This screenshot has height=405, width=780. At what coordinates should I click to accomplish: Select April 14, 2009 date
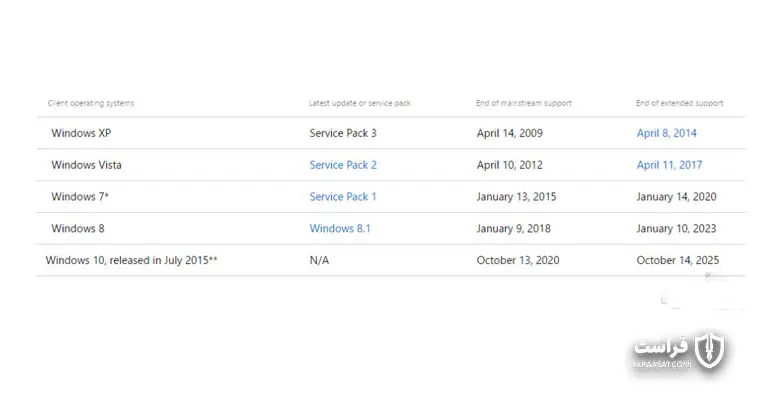pos(509,133)
